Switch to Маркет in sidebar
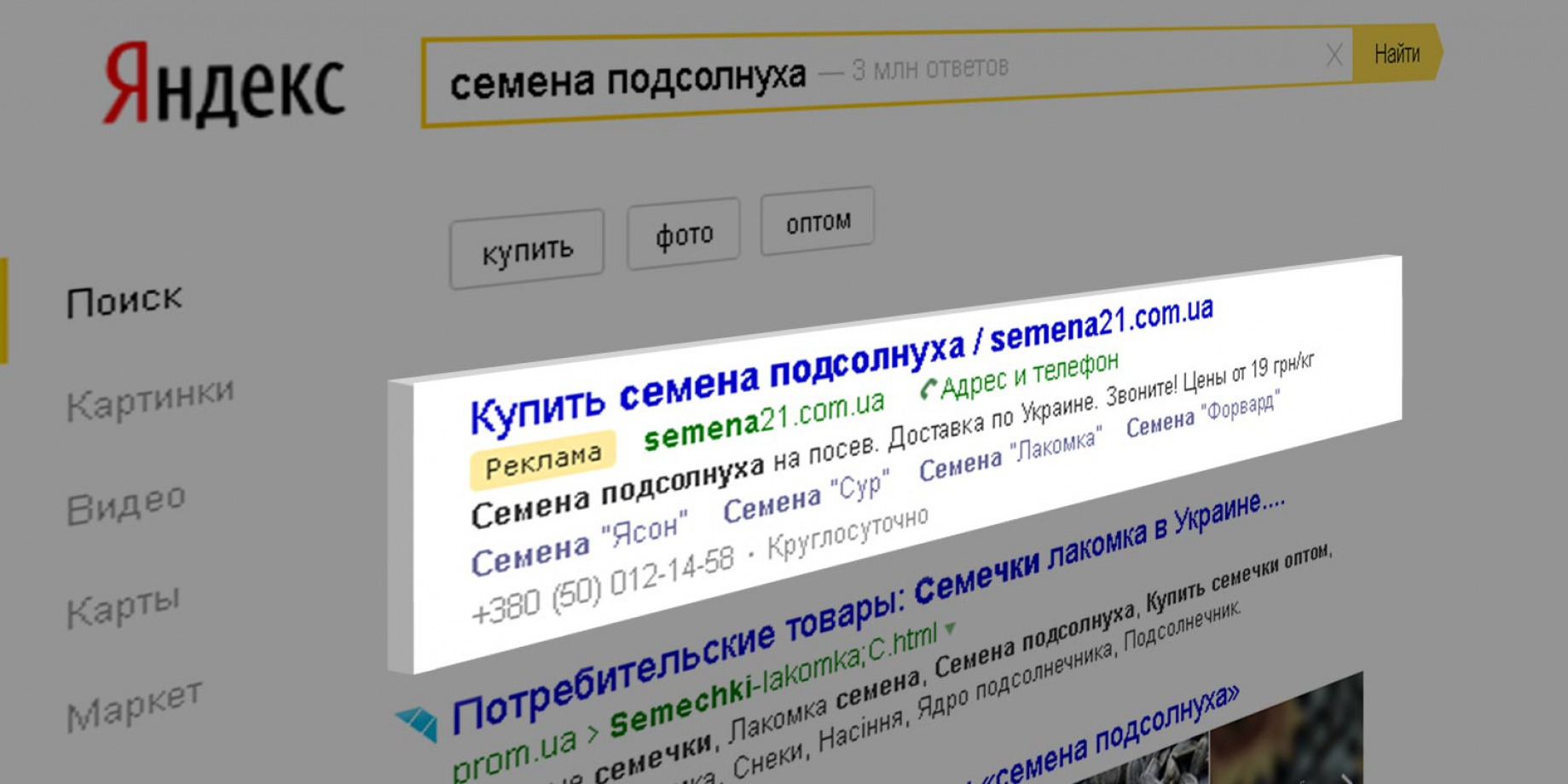Image resolution: width=1568 pixels, height=784 pixels. point(135,706)
